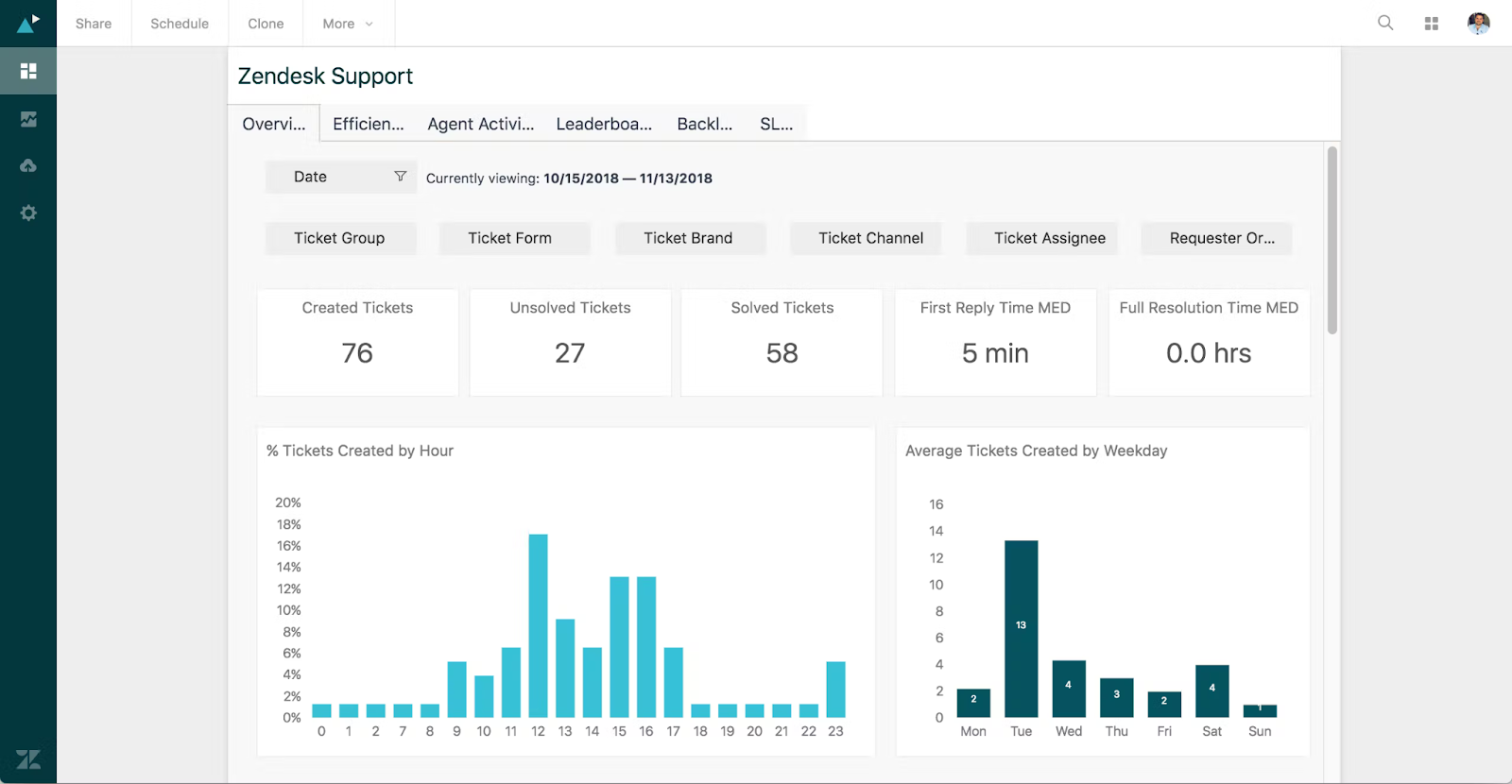Viewport: 1512px width, 784px height.
Task: Select the Agent Activity tab
Action: pyautogui.click(x=480, y=124)
